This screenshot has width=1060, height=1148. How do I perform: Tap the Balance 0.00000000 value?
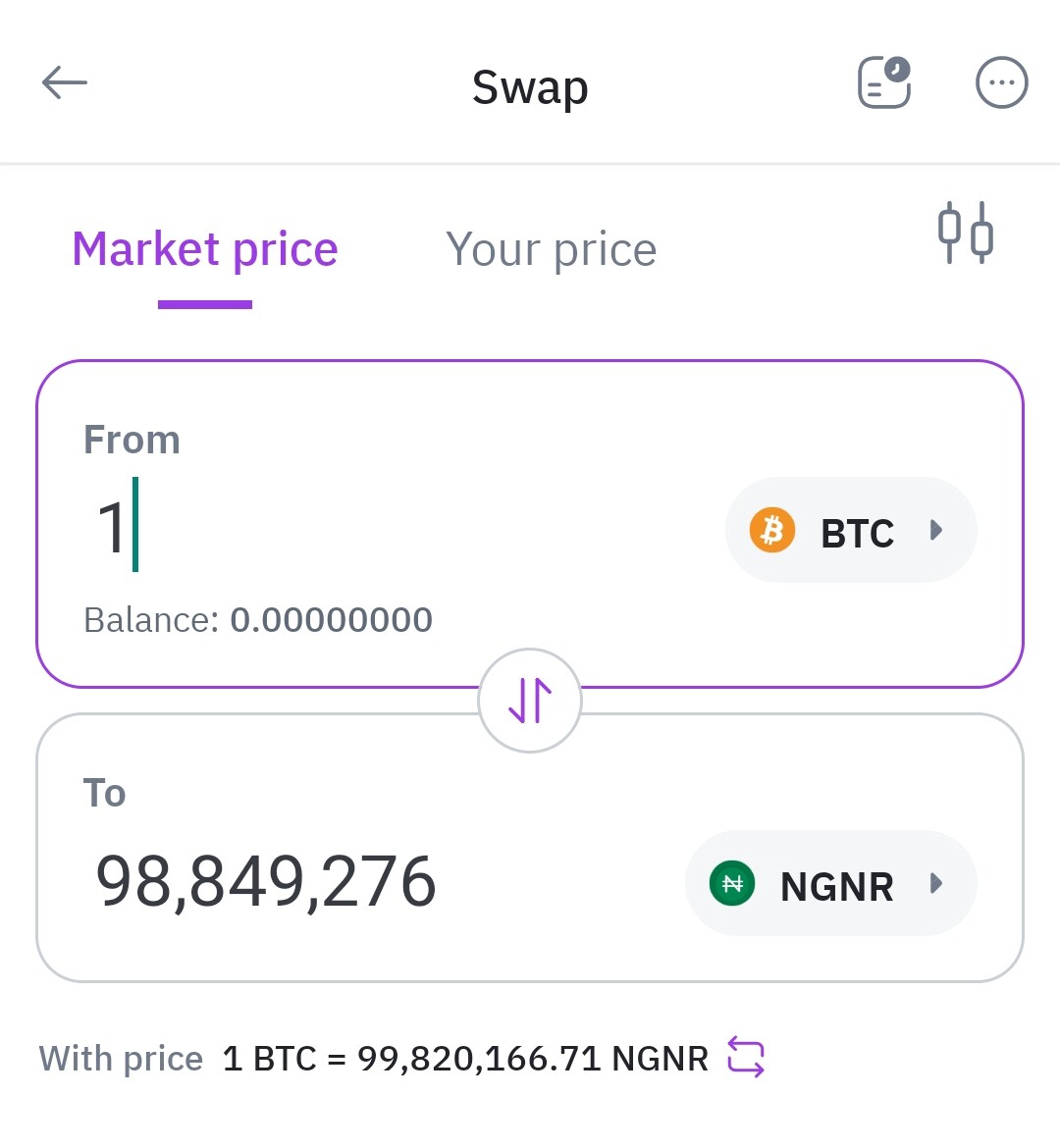point(331,620)
